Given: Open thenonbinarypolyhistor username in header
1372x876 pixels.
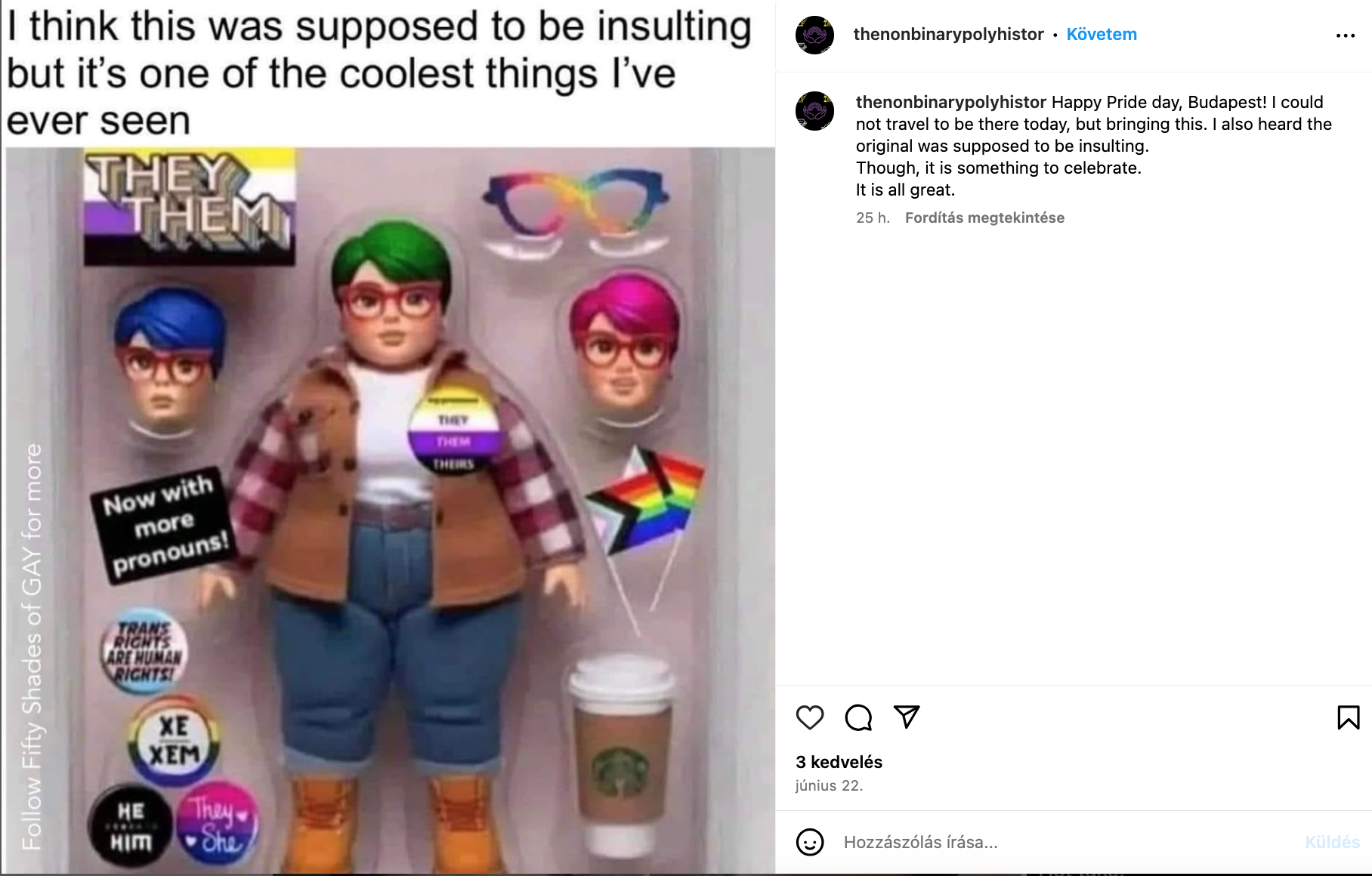Looking at the screenshot, I should (948, 35).
